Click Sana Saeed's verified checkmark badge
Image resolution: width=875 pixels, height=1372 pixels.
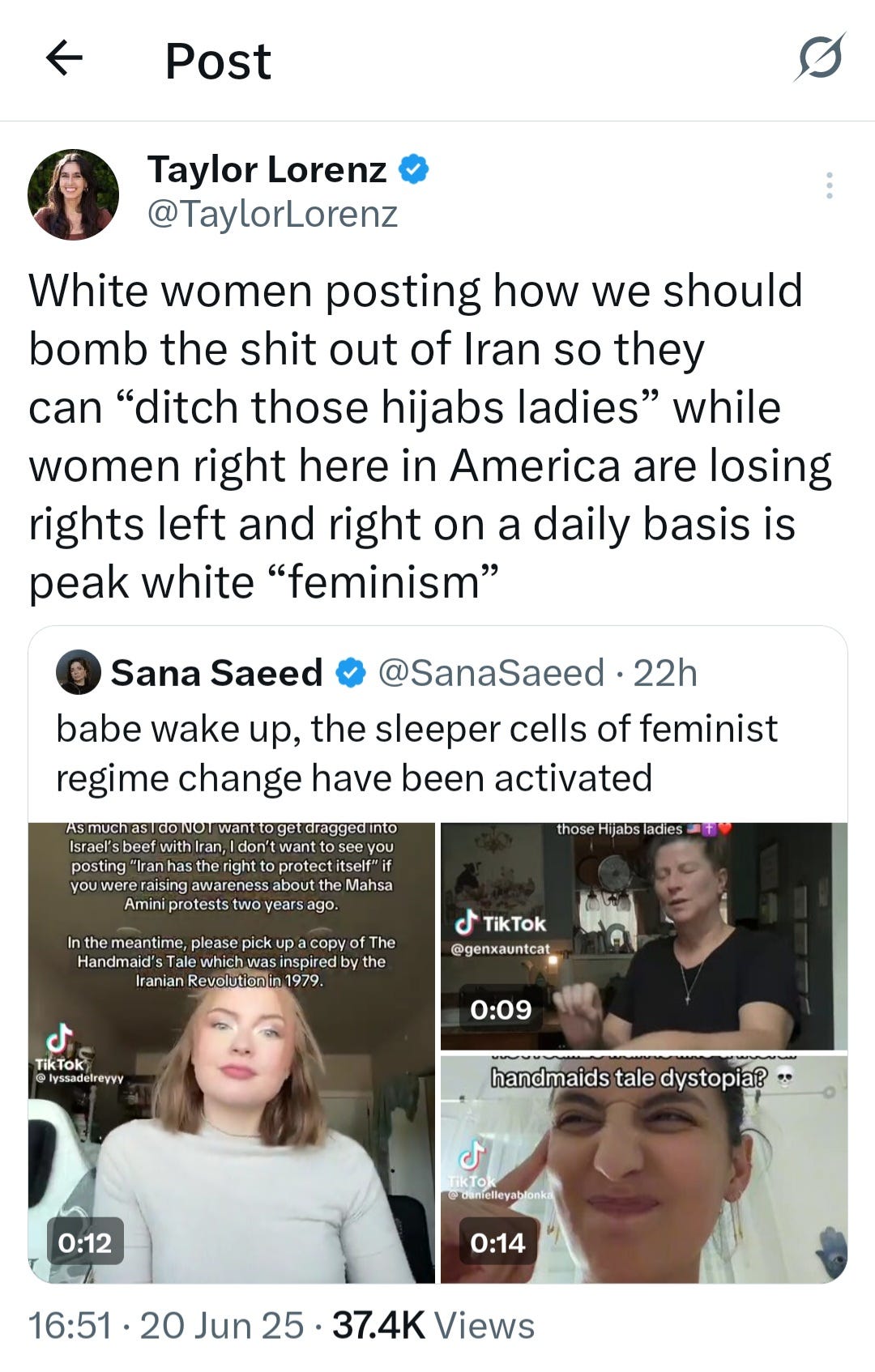pos(350,673)
